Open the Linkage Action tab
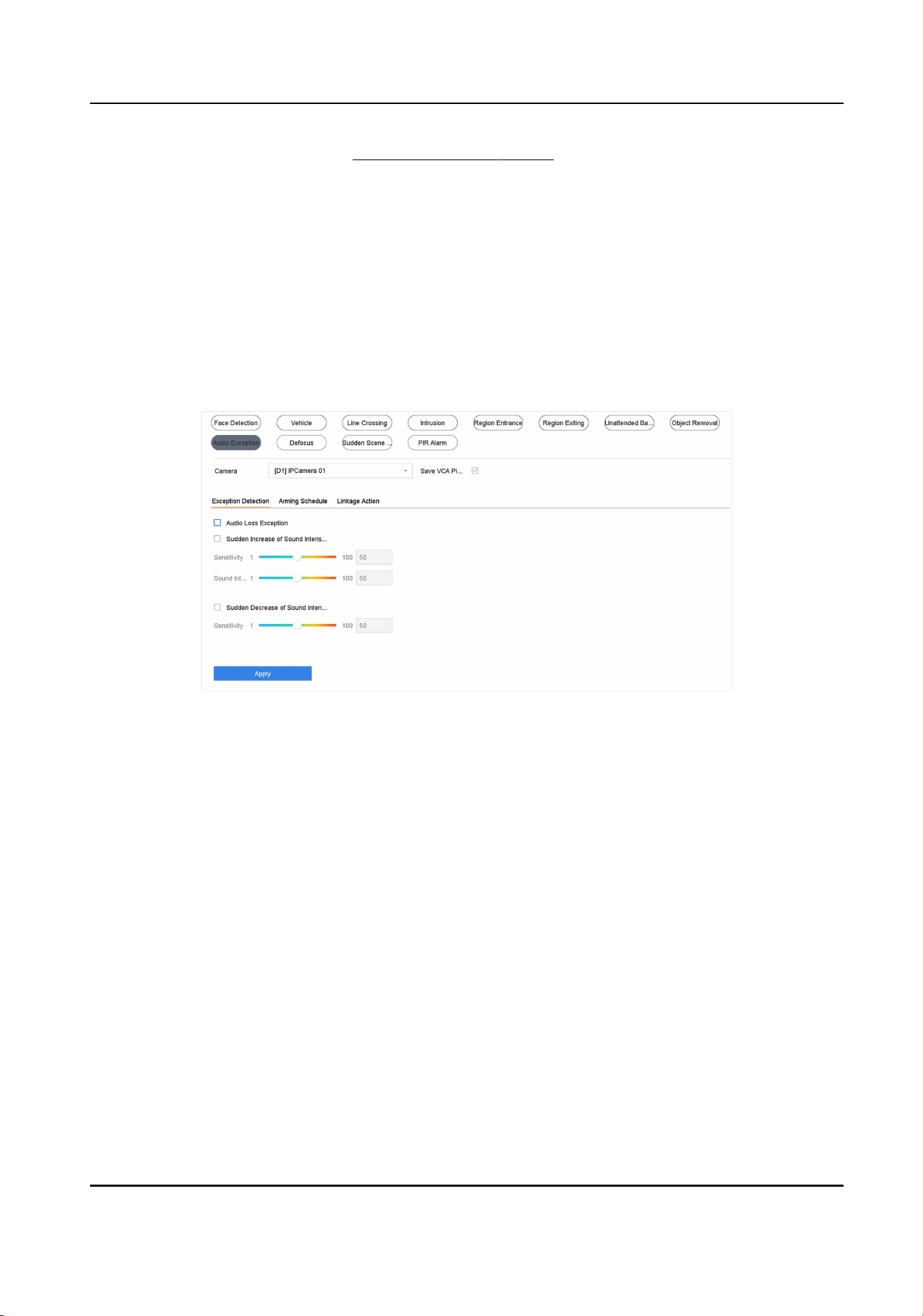The image size is (923, 1316). click(x=359, y=501)
